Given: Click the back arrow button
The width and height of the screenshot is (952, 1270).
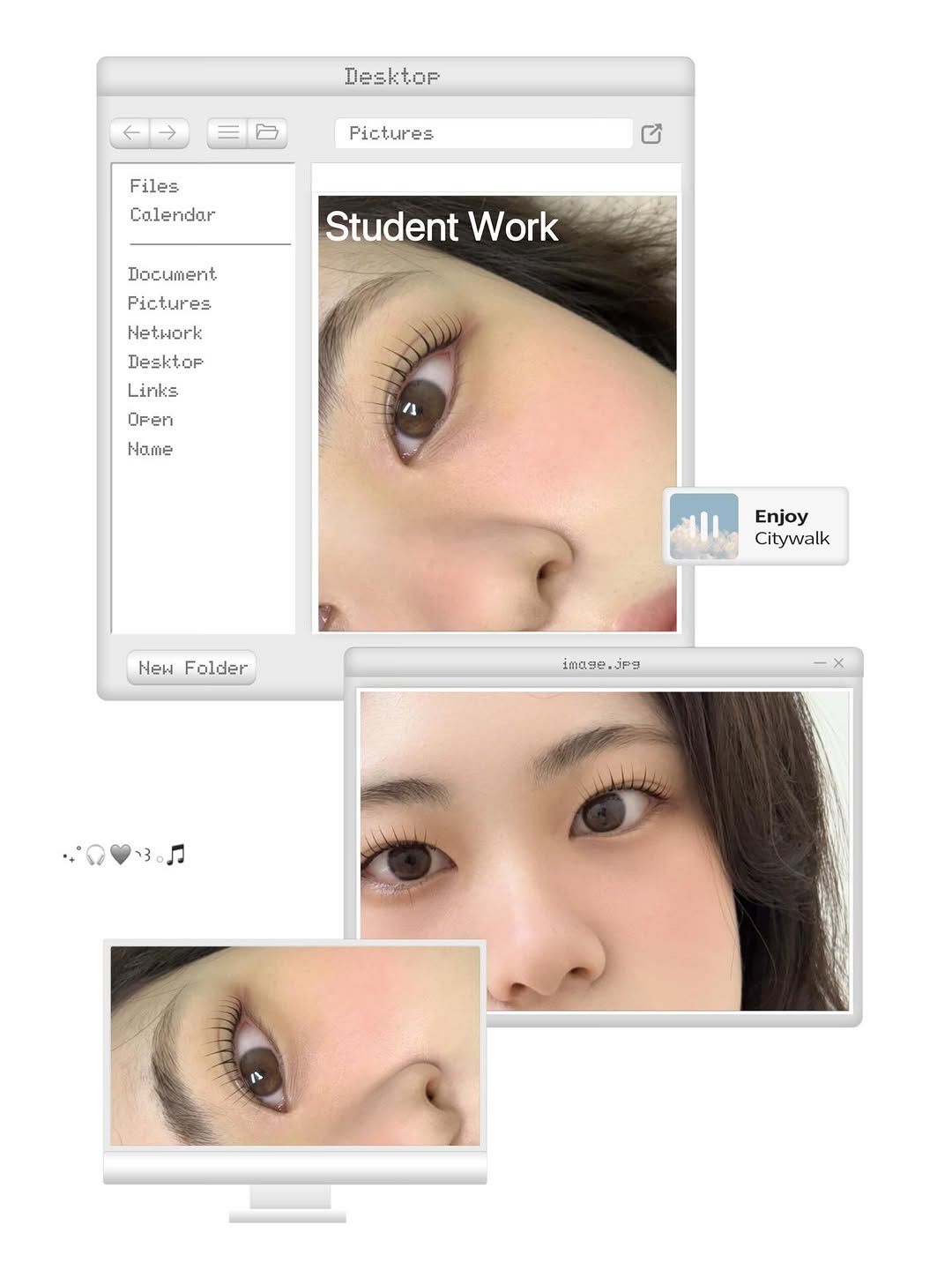Looking at the screenshot, I should pos(130,133).
